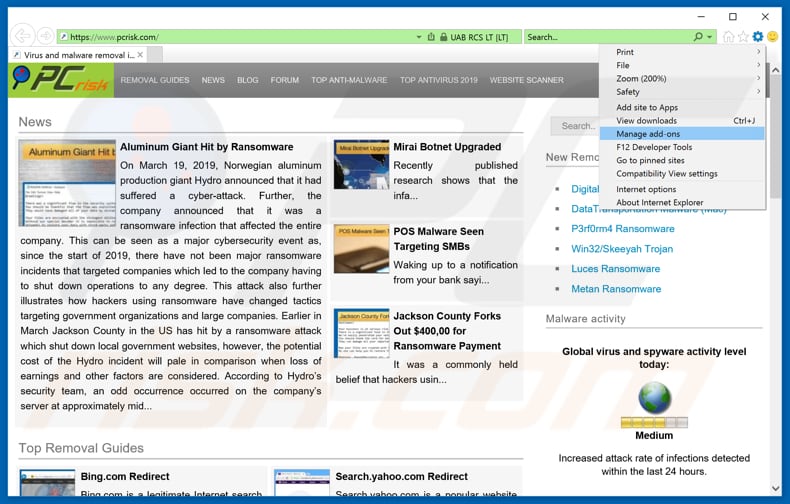Click the refresh/compatibility icon in address bar
The image size is (790, 504).
[x=431, y=37]
